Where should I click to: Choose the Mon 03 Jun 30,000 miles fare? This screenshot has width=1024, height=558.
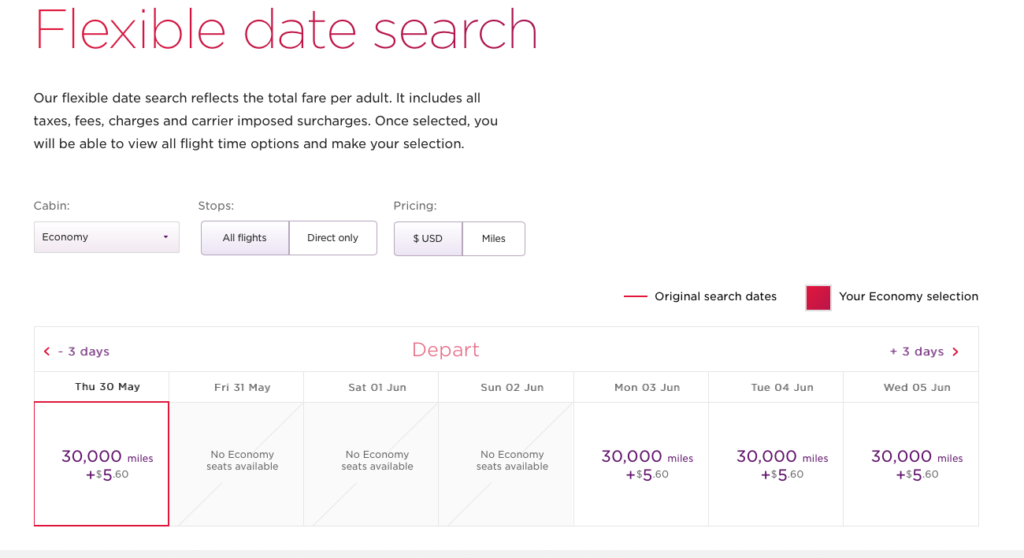641,464
